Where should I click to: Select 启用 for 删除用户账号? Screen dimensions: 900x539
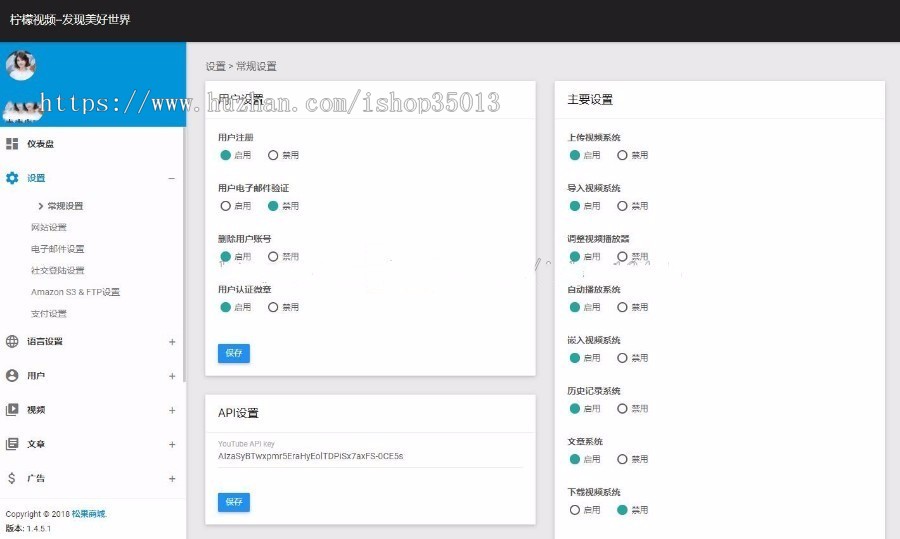(226, 257)
